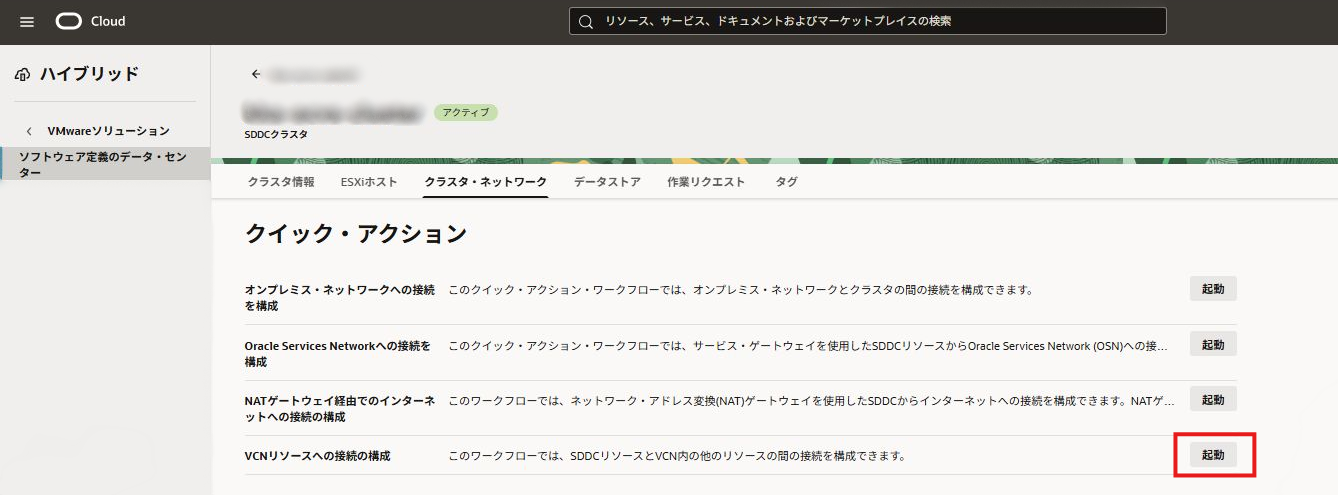Switch to the データストア tab
This screenshot has width=1338, height=495.
607,182
